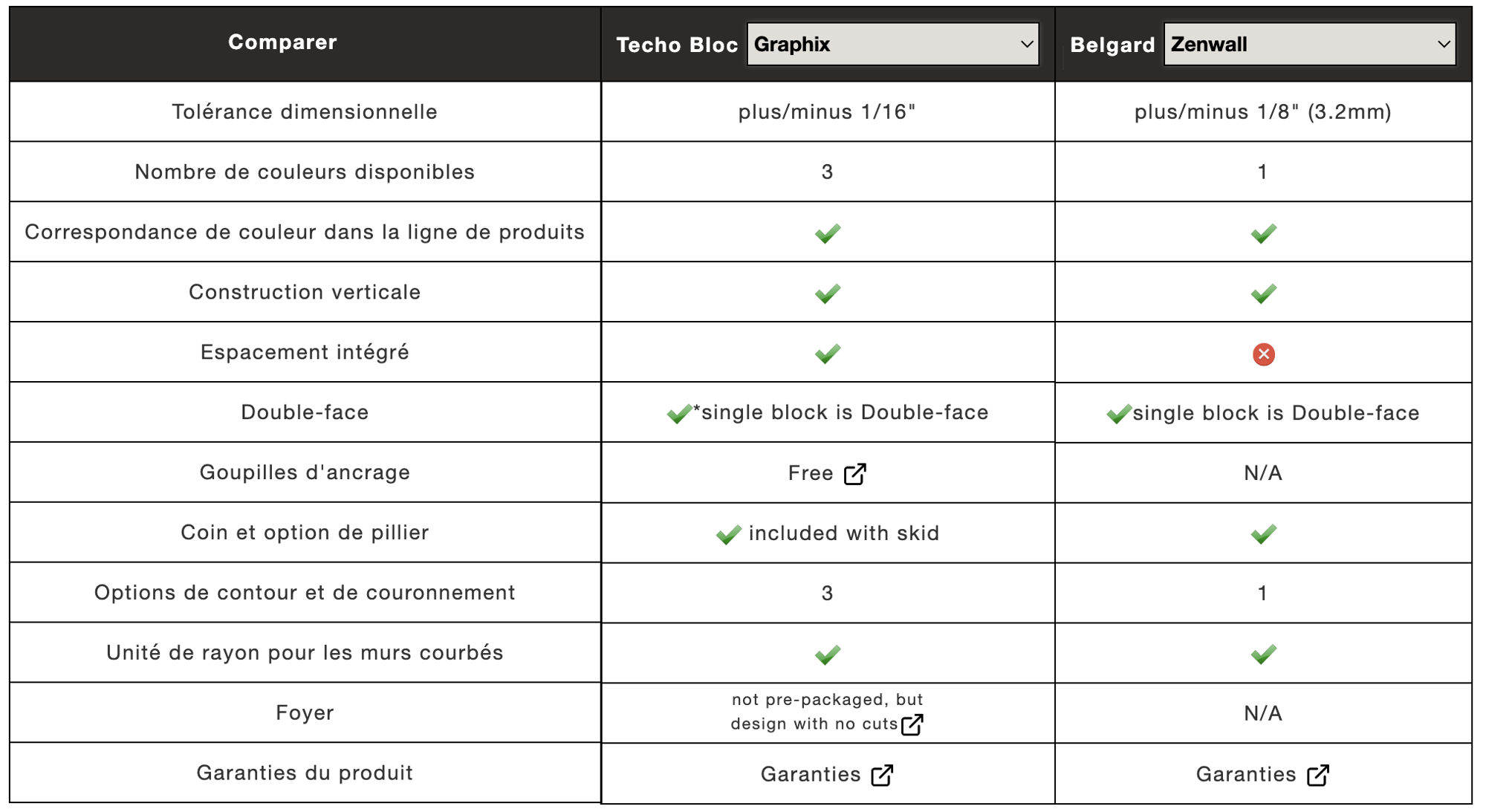Click the Techo Bloc brand label
This screenshot has width=1486, height=812.
(x=677, y=45)
